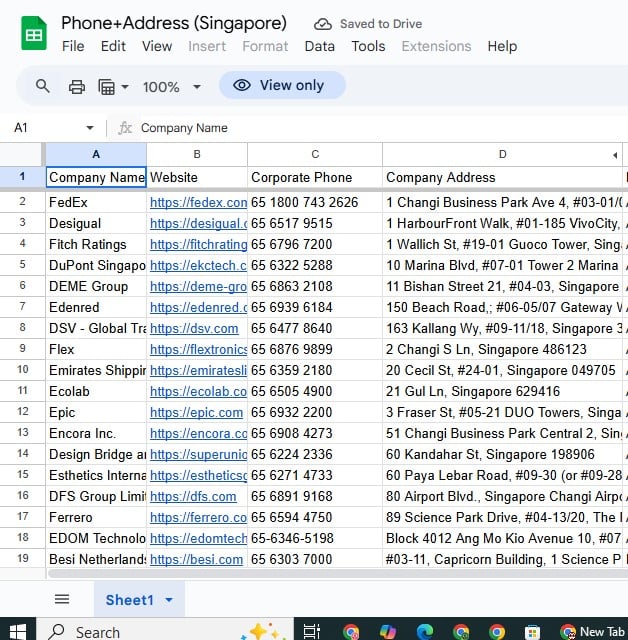Select column B header
Image resolution: width=628 pixels, height=640 pixels.
[x=197, y=154]
